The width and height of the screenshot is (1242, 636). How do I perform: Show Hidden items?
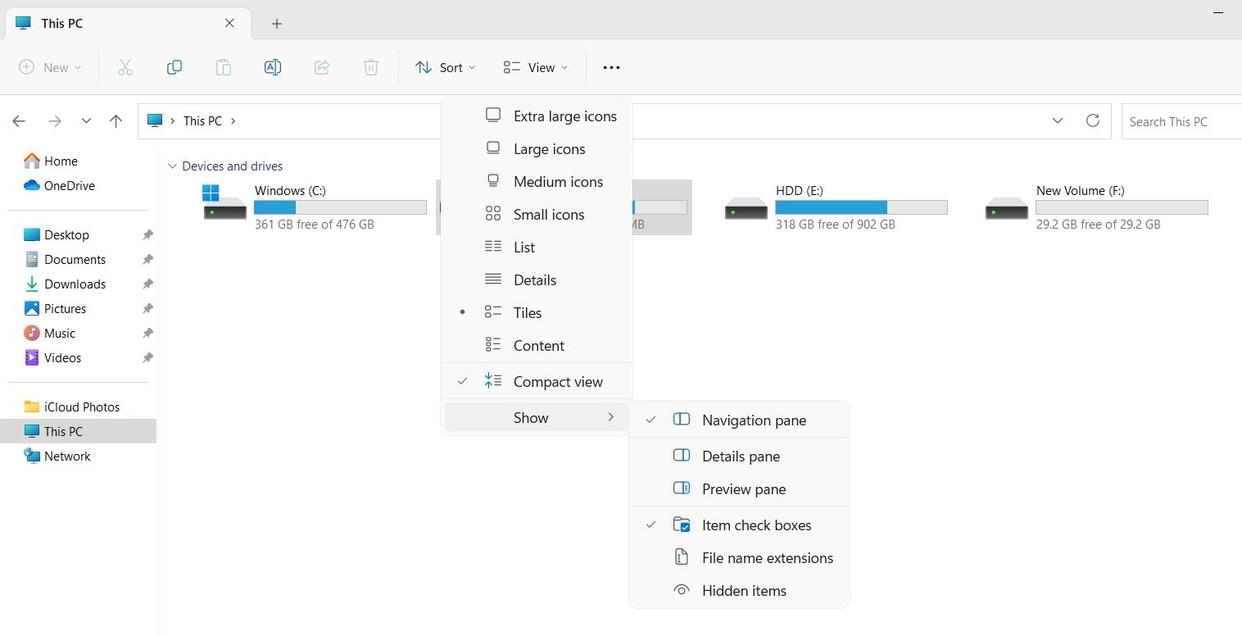(x=743, y=590)
